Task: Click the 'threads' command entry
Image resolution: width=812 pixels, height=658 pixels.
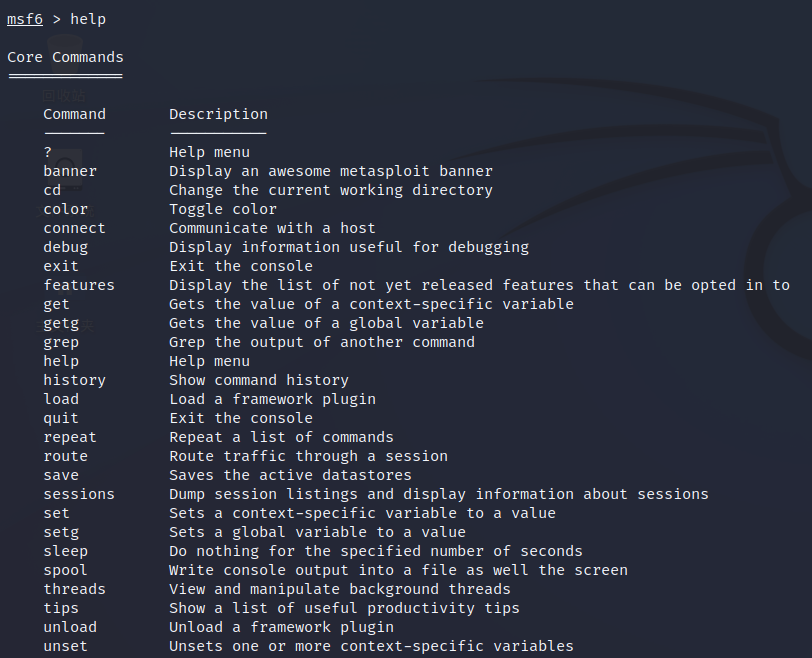Action: tap(75, 589)
